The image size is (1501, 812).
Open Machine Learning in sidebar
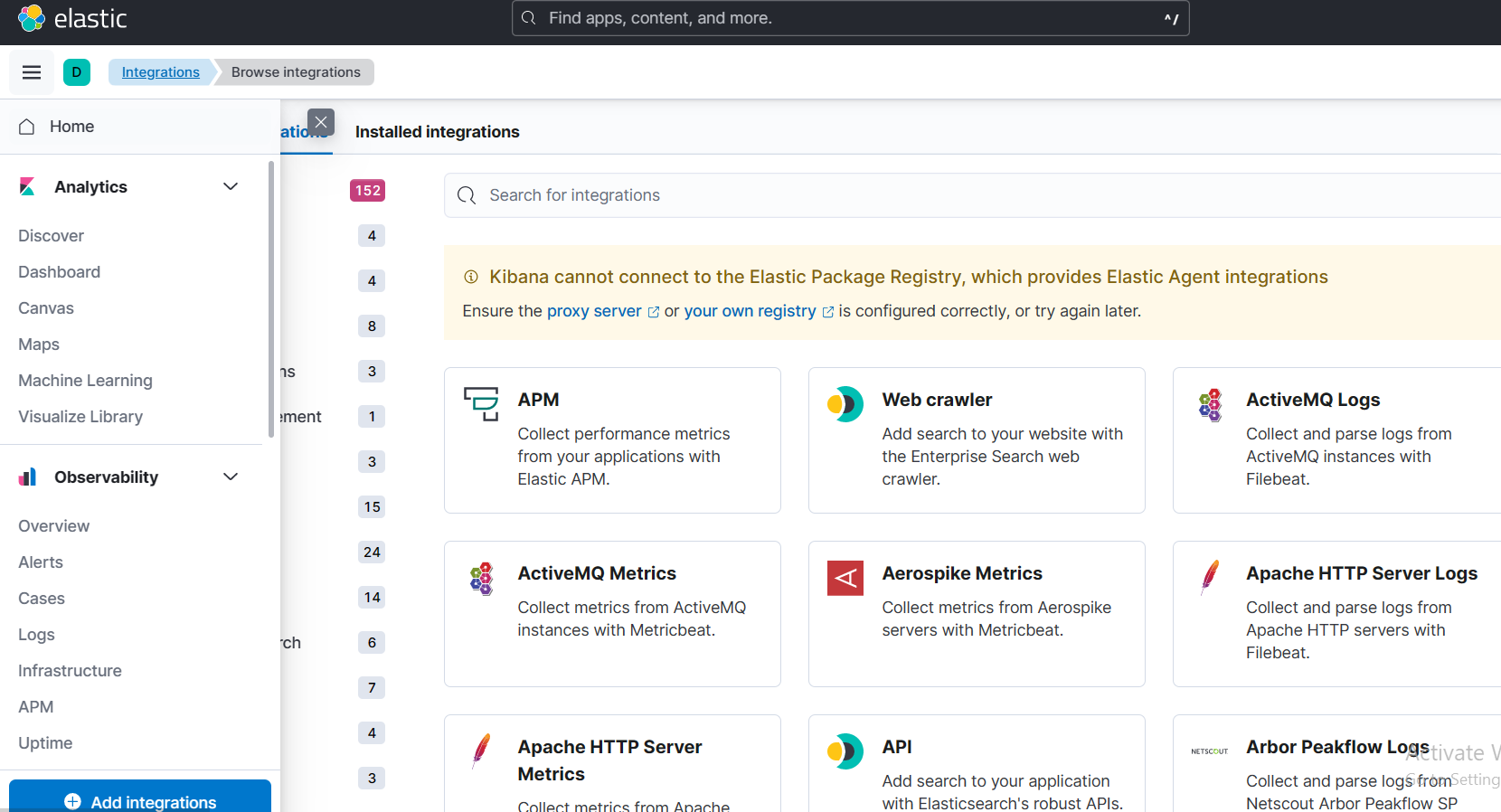(x=85, y=381)
